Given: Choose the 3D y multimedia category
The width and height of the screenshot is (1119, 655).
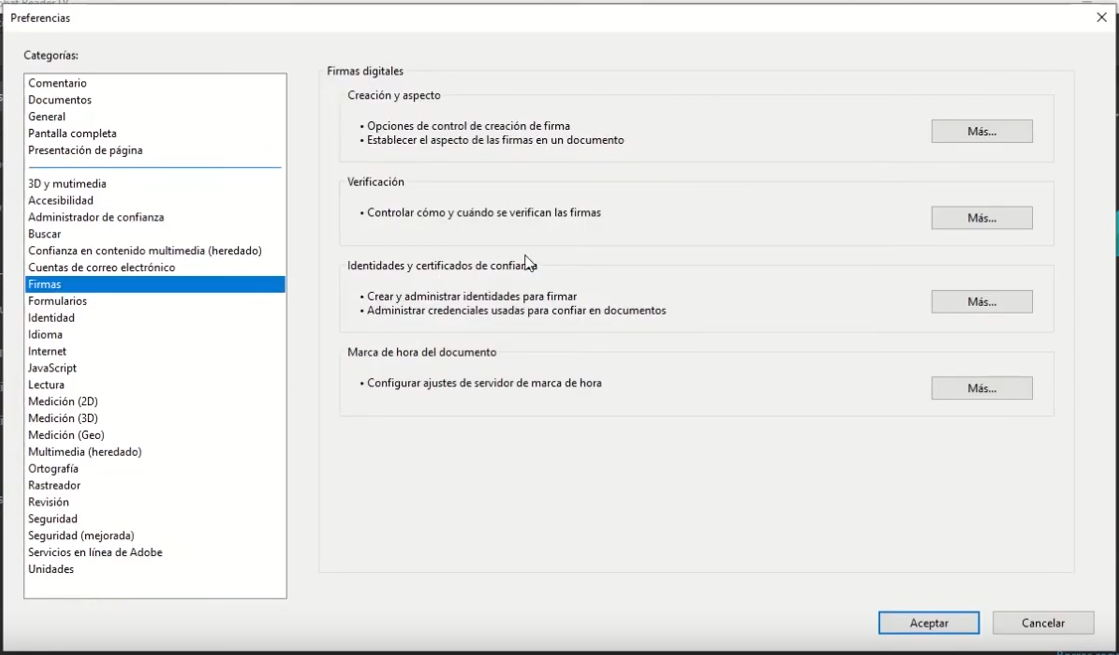Looking at the screenshot, I should (67, 184).
